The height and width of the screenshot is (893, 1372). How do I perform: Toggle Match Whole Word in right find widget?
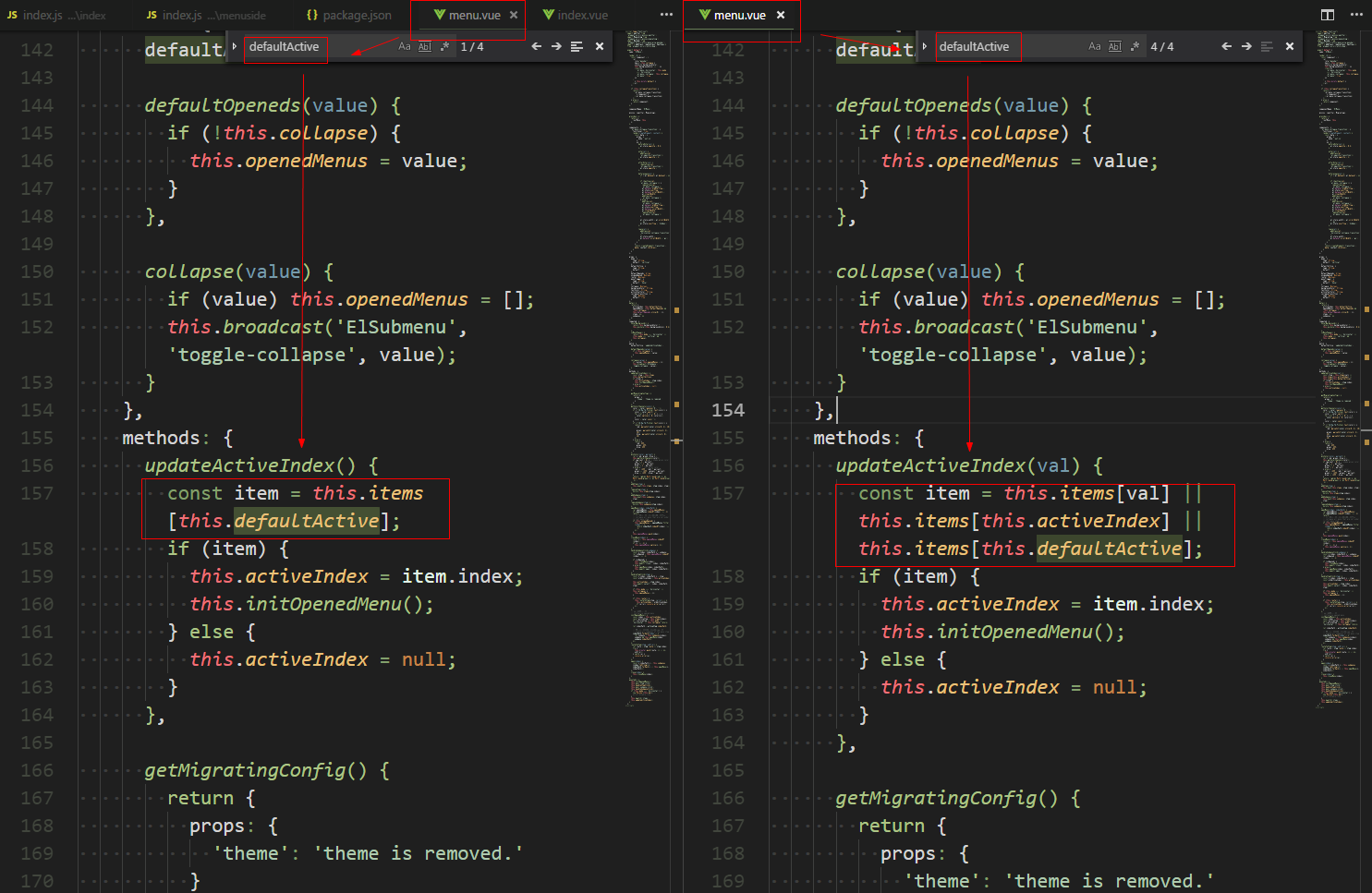click(x=1115, y=46)
